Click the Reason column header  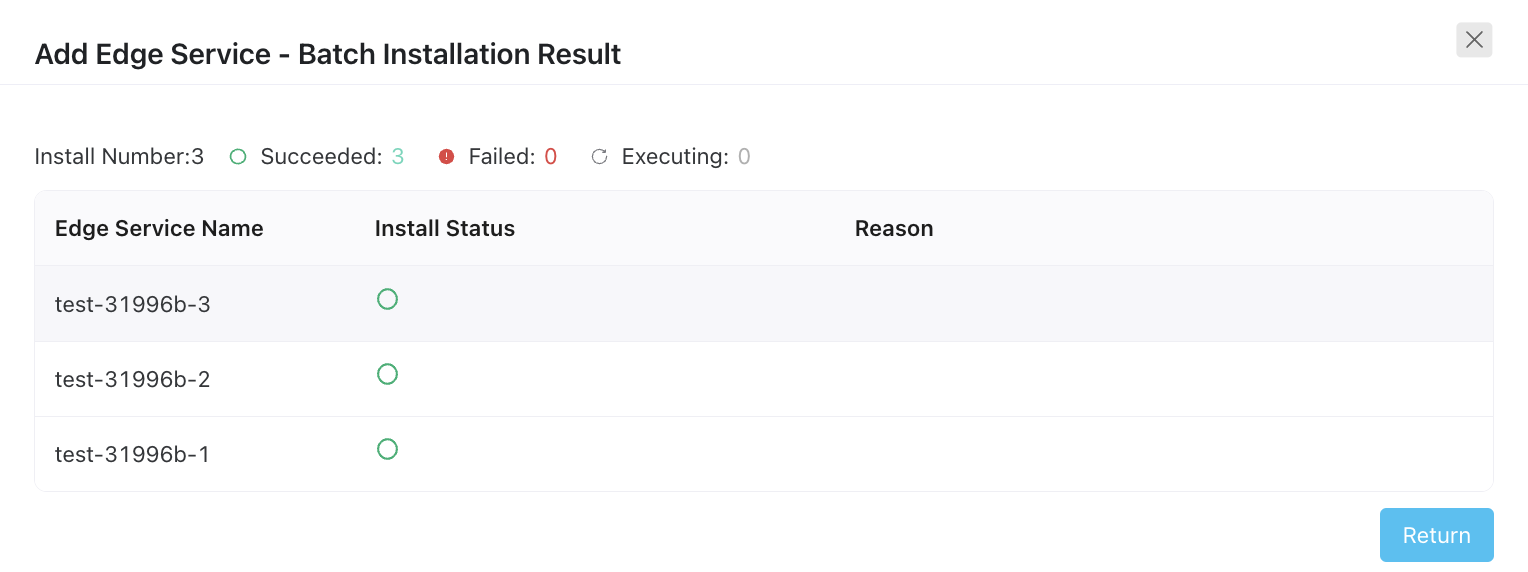pos(894,228)
